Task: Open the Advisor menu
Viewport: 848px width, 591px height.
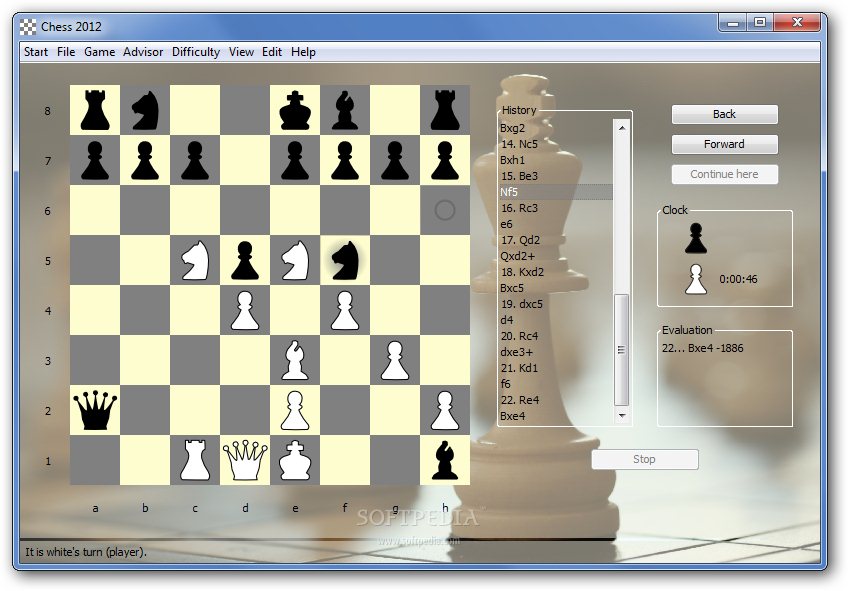Action: pyautogui.click(x=143, y=52)
